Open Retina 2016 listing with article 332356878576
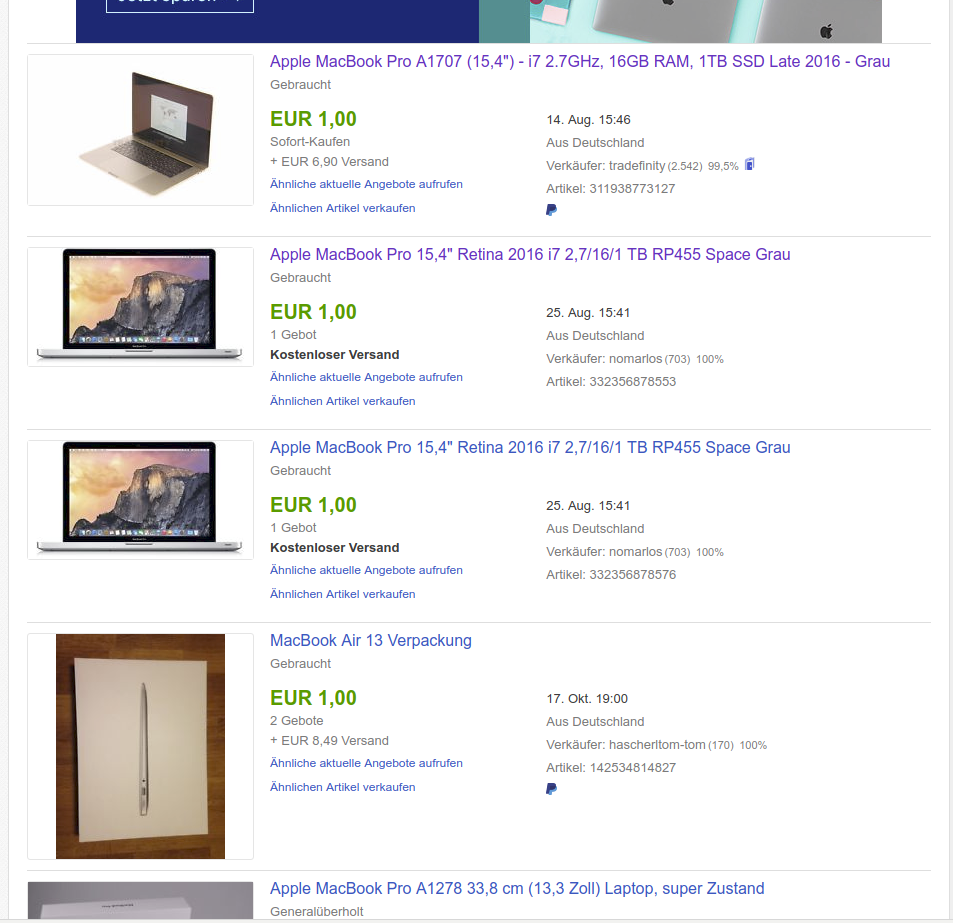Screen dimensions: 953x923 [530, 448]
